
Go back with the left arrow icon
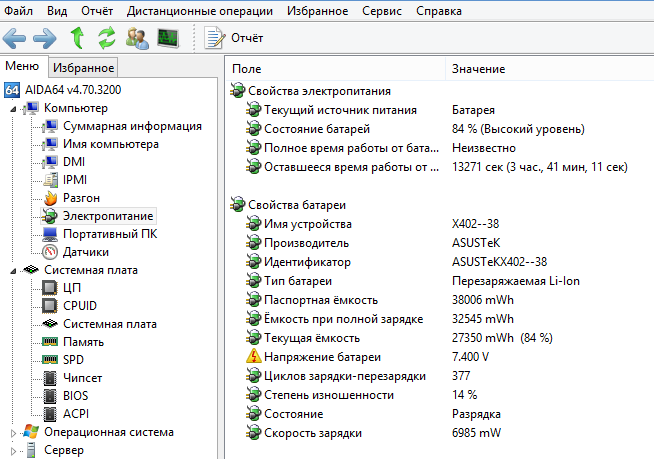tap(15, 38)
